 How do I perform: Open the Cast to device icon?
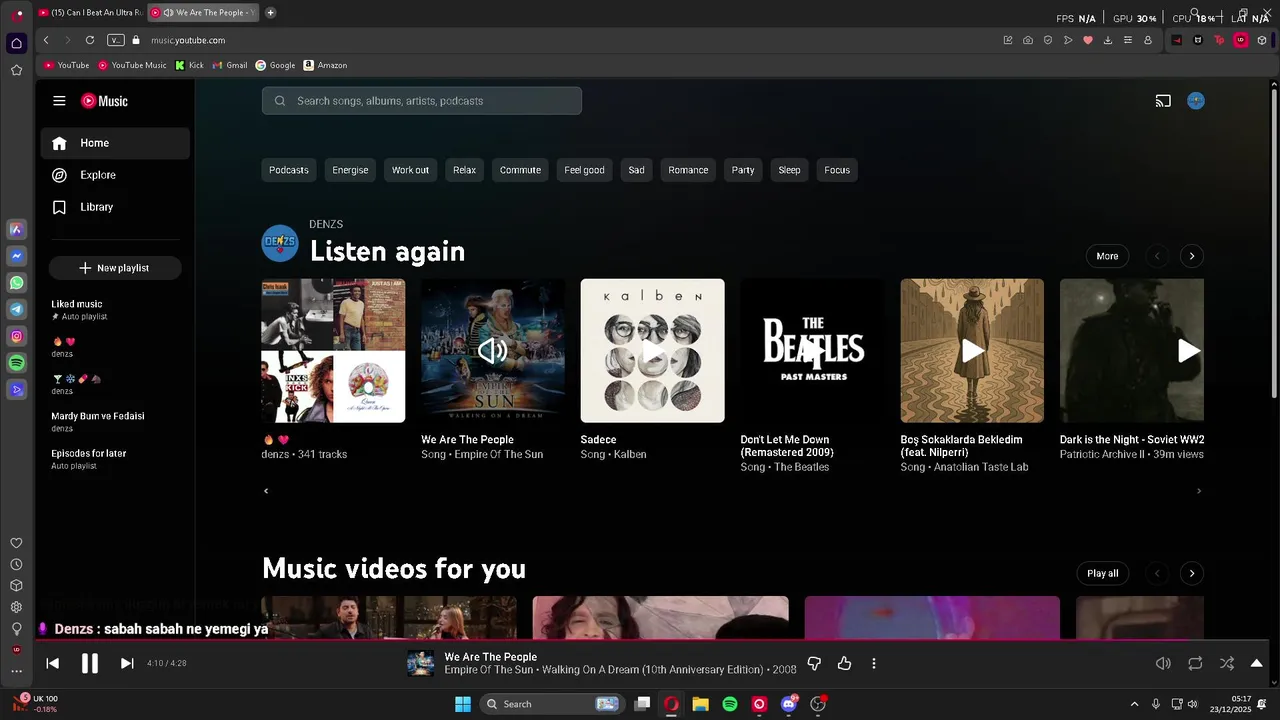tap(1163, 101)
